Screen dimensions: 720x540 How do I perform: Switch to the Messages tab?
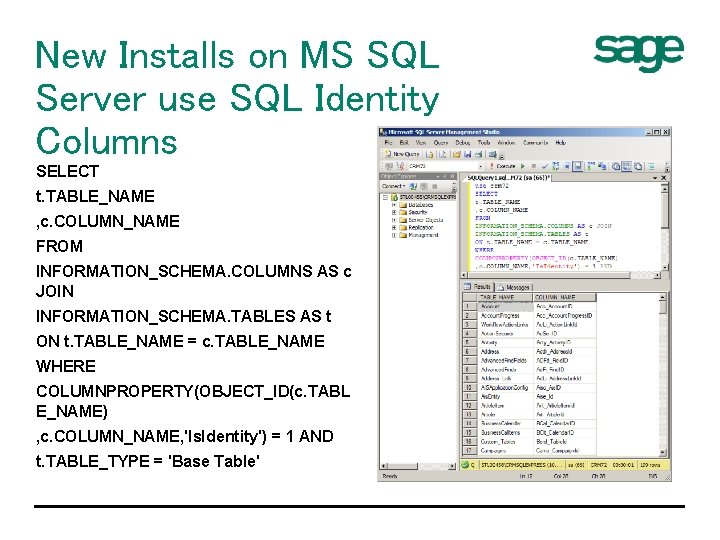(514, 287)
